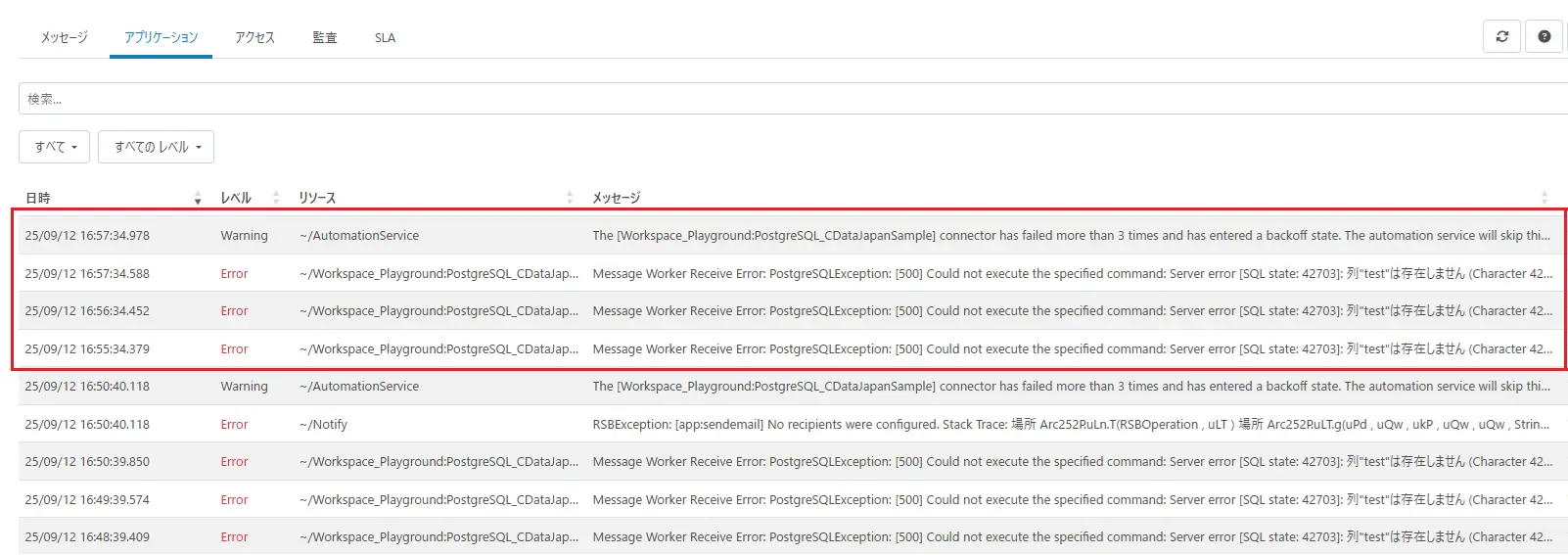Click PostgreSQL resource in 16:57:34.588 row
This screenshot has width=1568, height=555.
tap(438, 274)
